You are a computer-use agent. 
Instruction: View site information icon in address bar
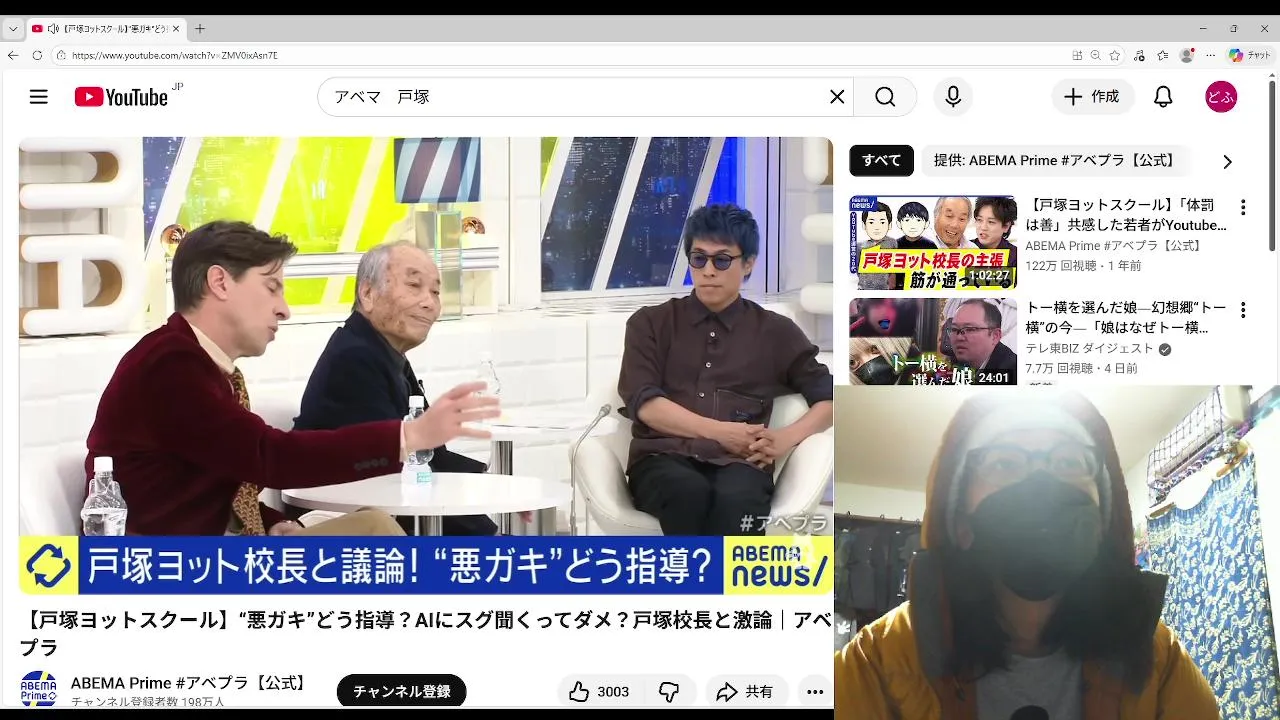[61, 55]
